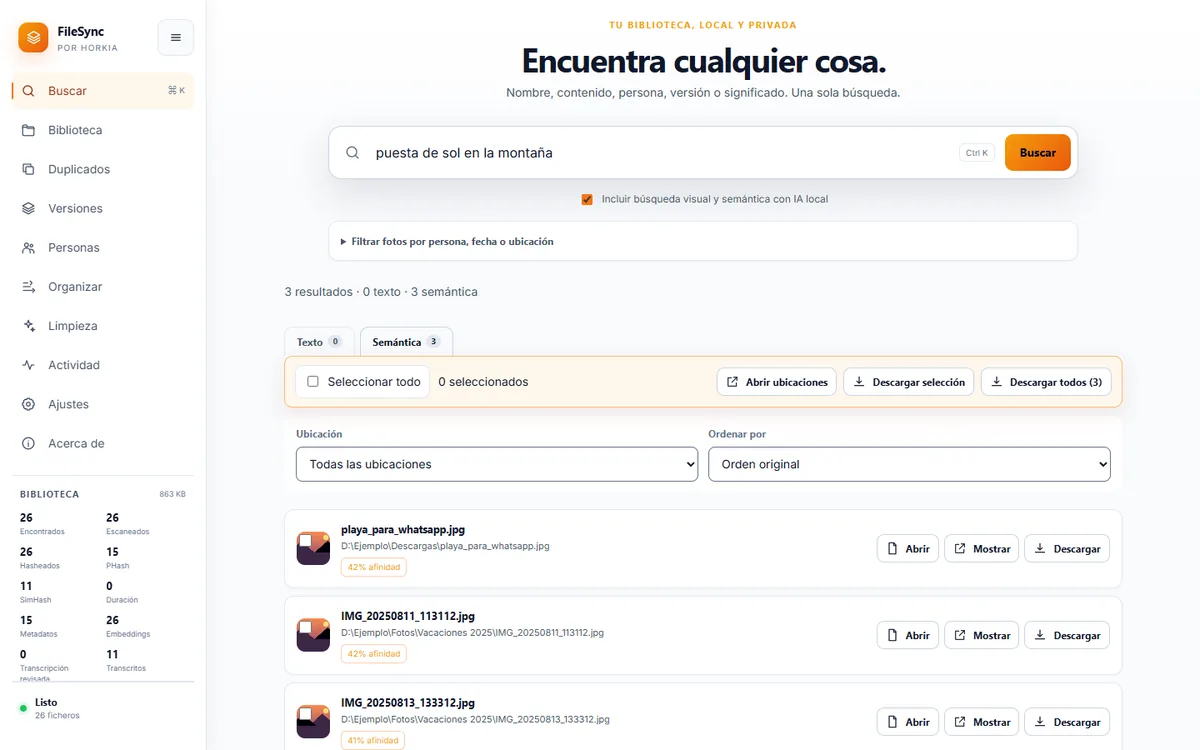
Task: Open Ajustes settings in the sidebar
Action: (x=103, y=404)
